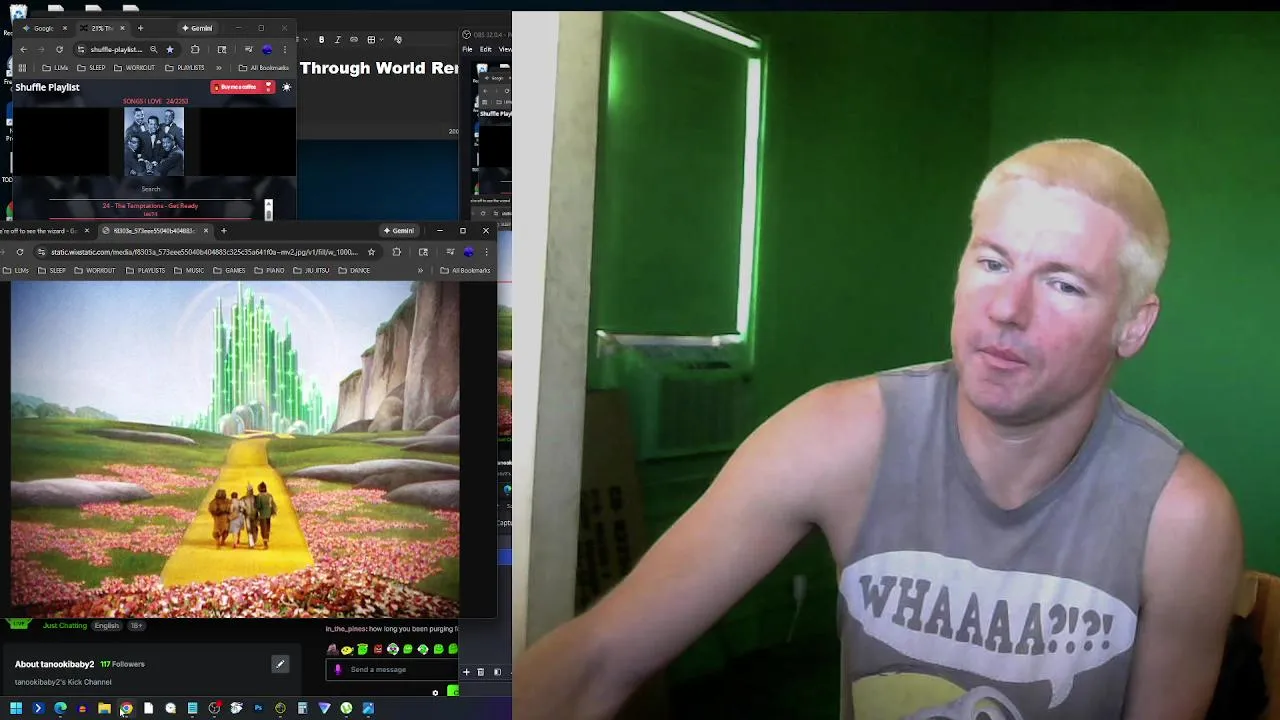
Task: Click the Gemini button in back Chrome window
Action: pos(197,28)
